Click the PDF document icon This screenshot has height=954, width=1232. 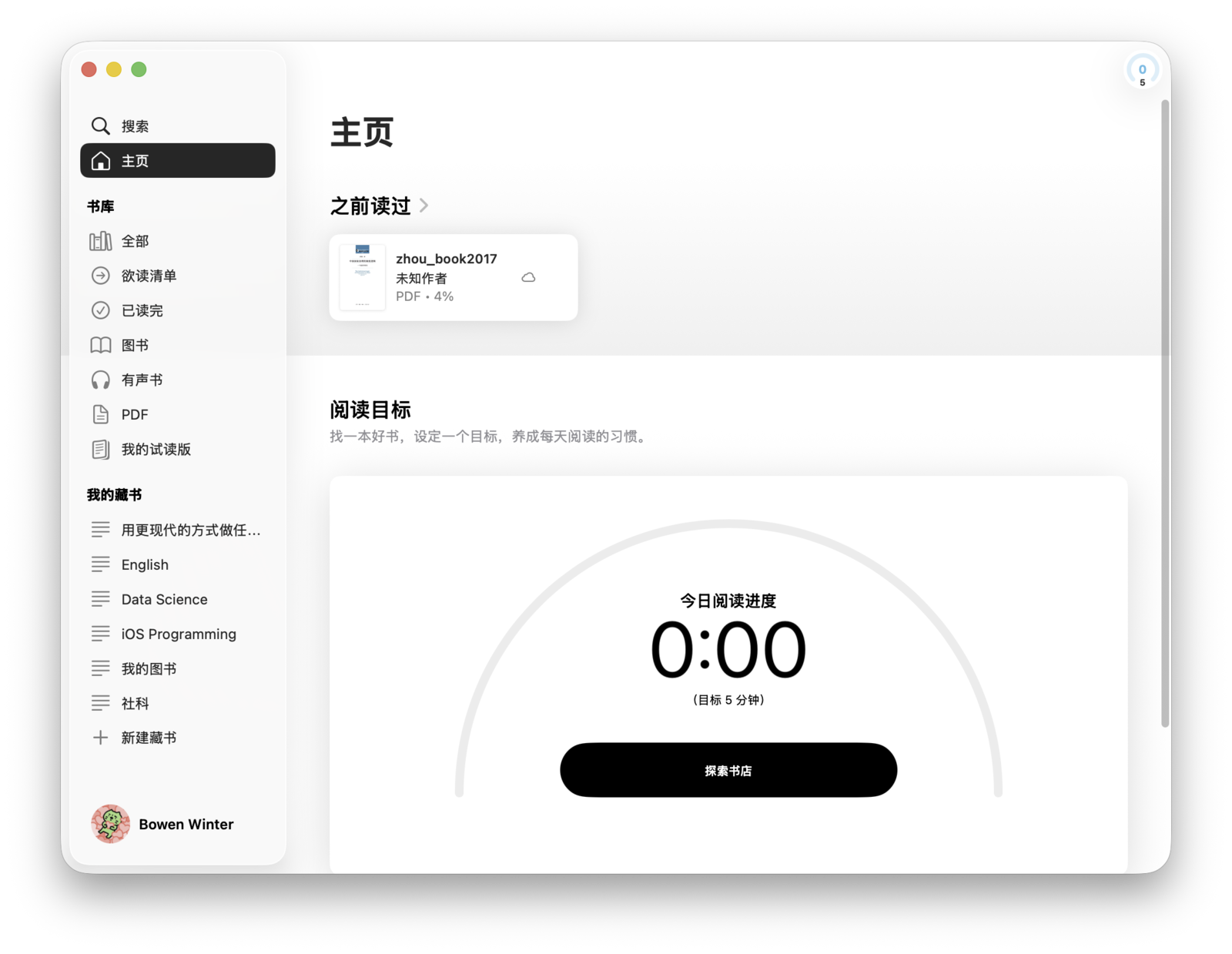(x=100, y=414)
